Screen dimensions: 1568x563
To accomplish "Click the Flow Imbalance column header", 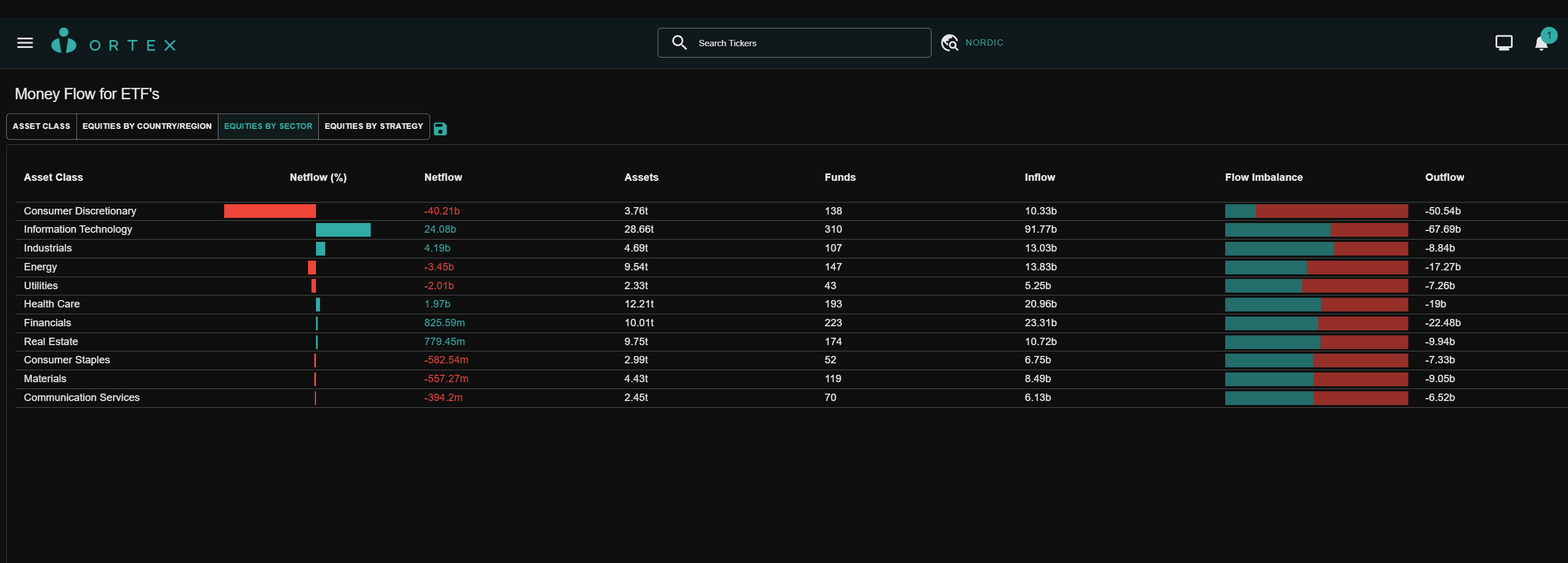I will (x=1263, y=177).
